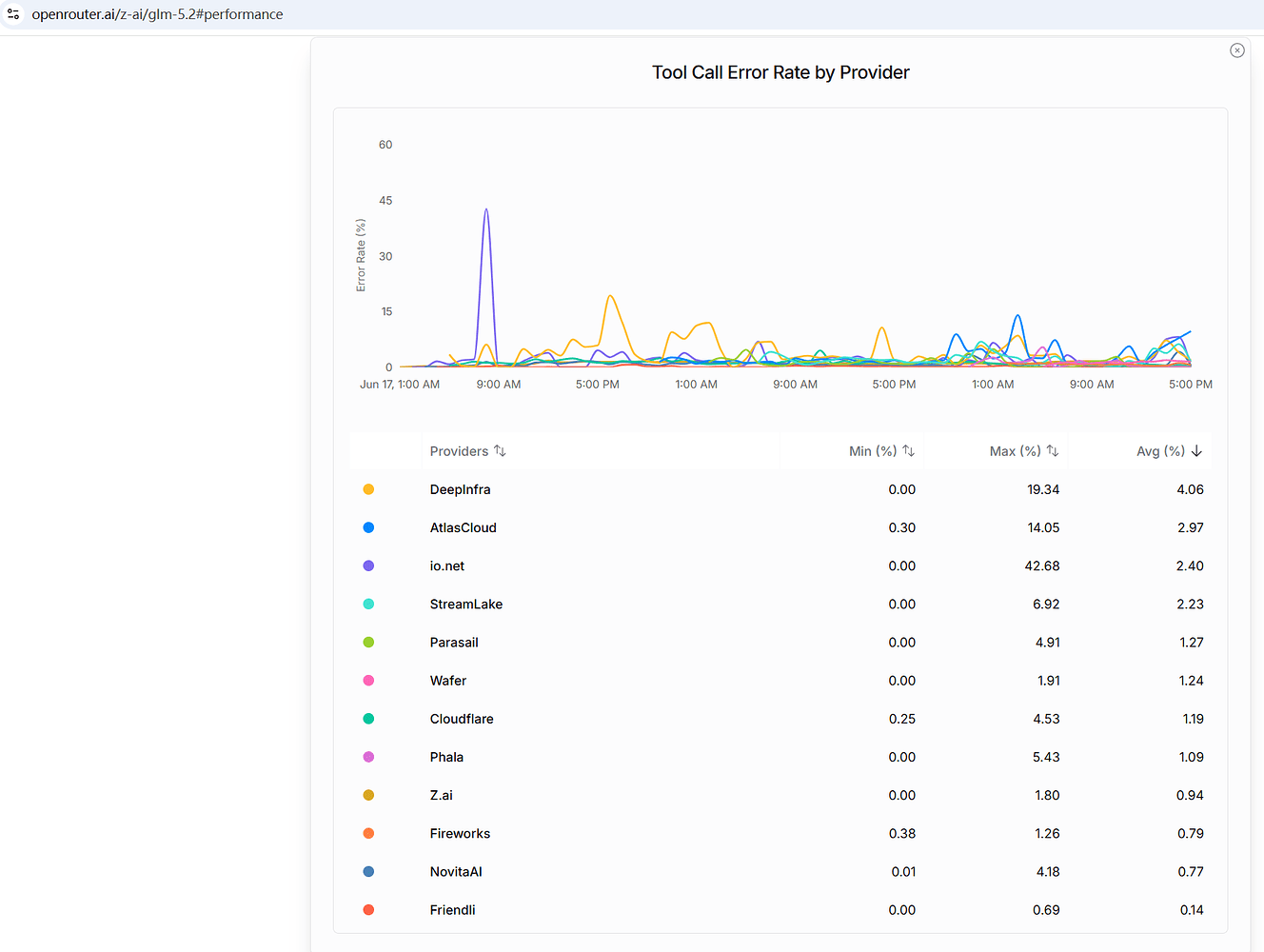Select the AtlasCloud provider name
Viewport: 1264px width, 952px height.
[x=463, y=527]
